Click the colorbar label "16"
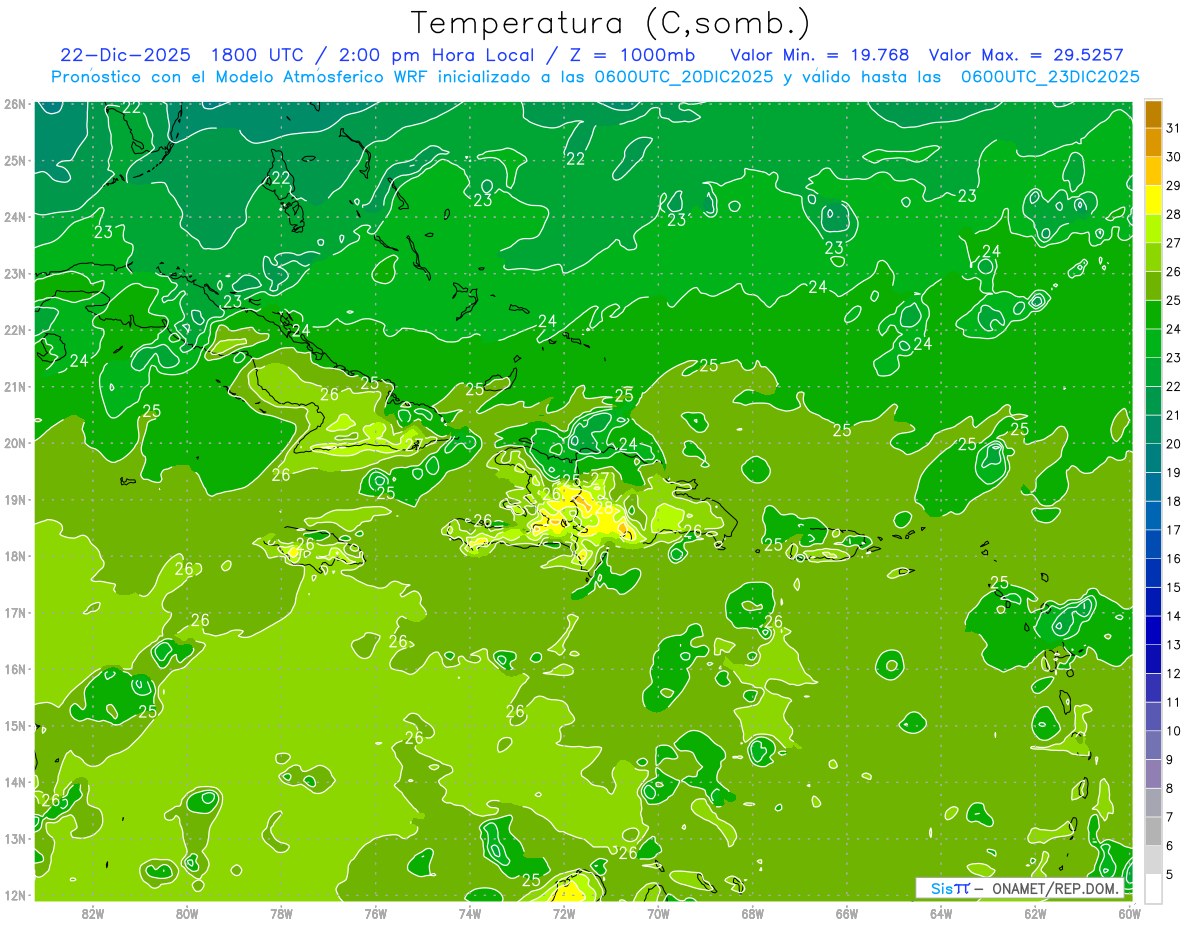 (x=1174, y=558)
